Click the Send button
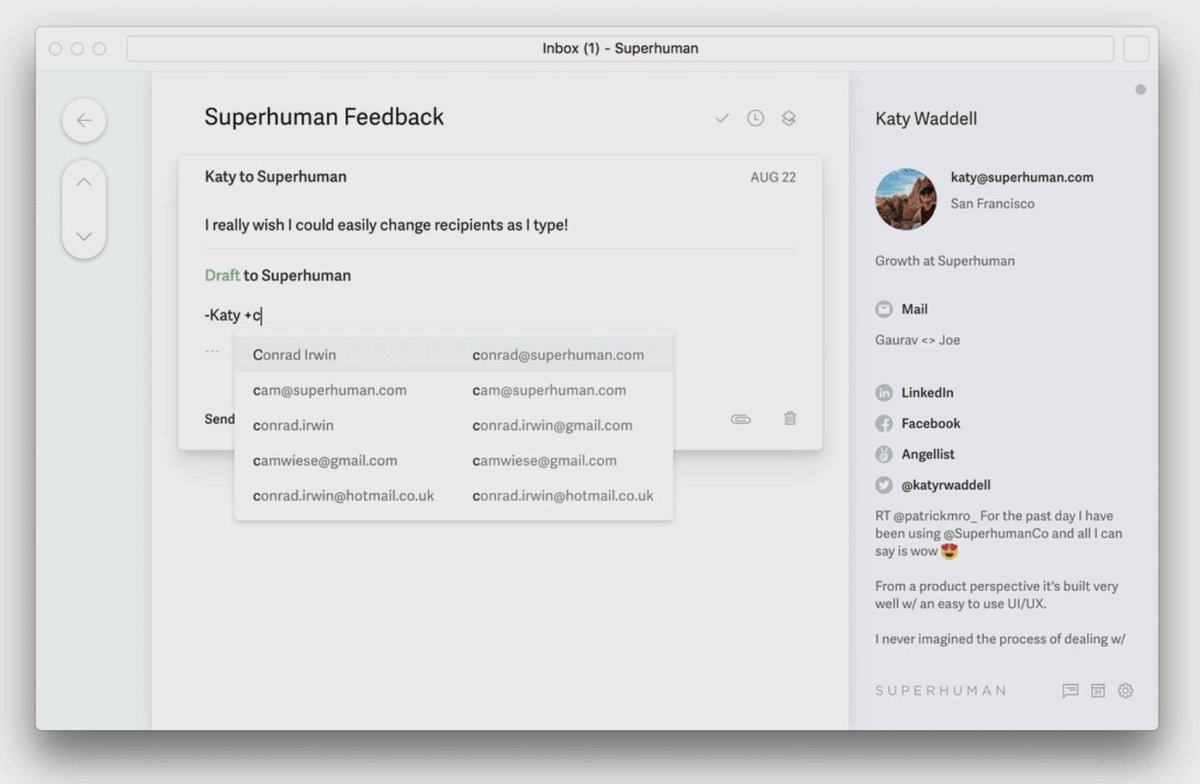1200x784 pixels. (x=220, y=419)
